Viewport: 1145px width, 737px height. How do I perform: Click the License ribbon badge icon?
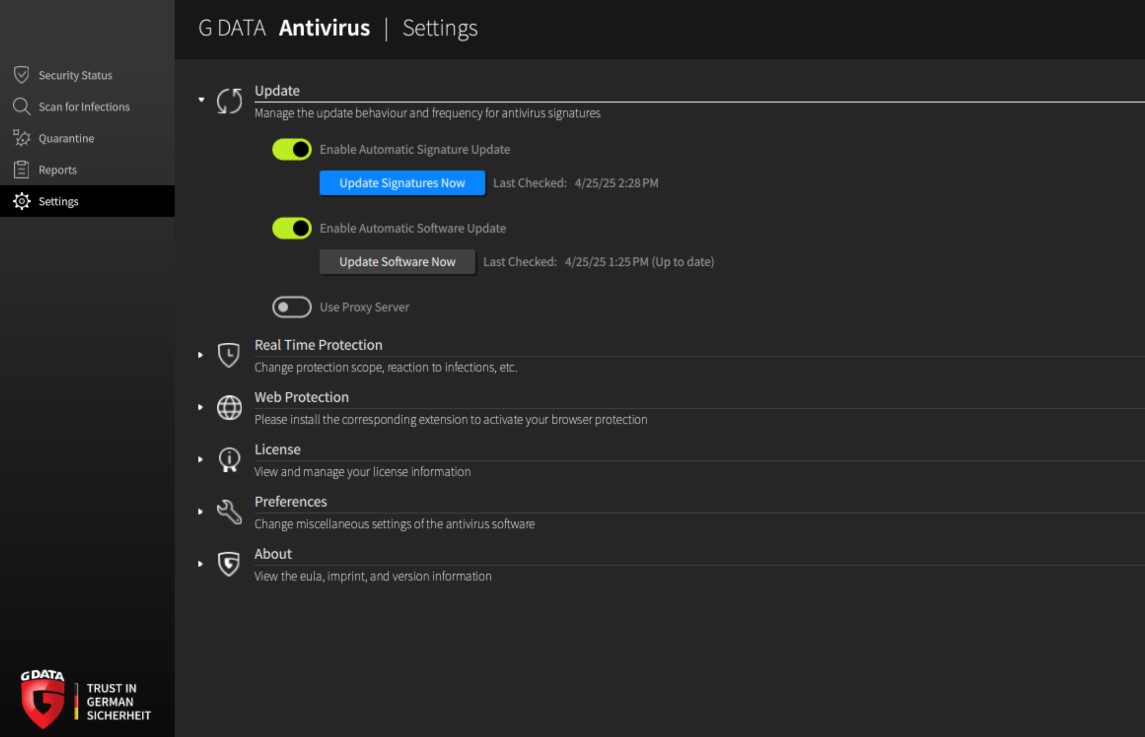pos(229,459)
